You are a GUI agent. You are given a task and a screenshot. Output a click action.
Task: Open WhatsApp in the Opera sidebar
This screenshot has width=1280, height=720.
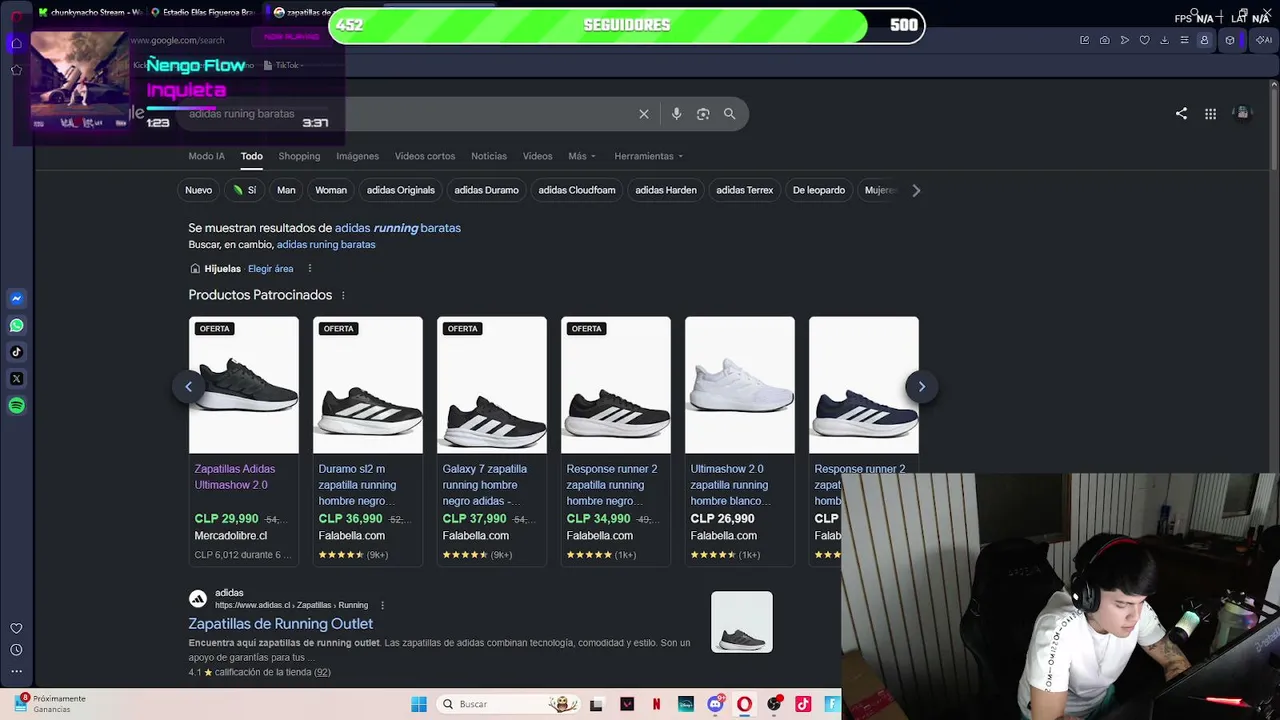click(x=16, y=325)
